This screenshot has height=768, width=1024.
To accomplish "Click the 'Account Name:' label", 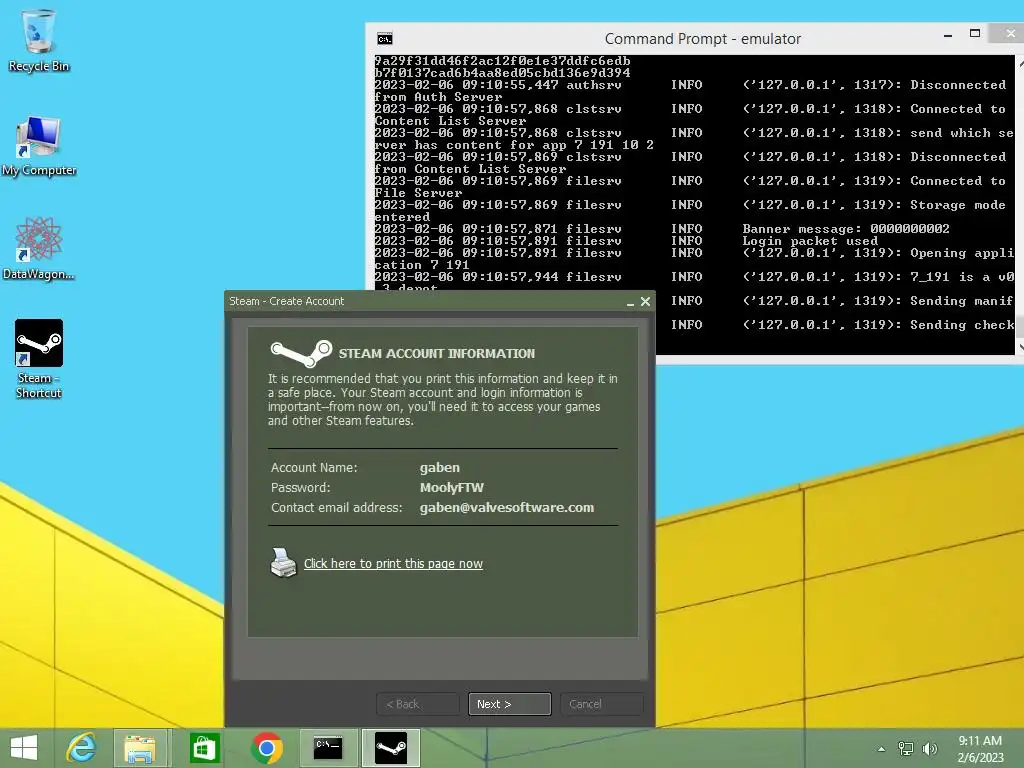I will pyautogui.click(x=314, y=468).
